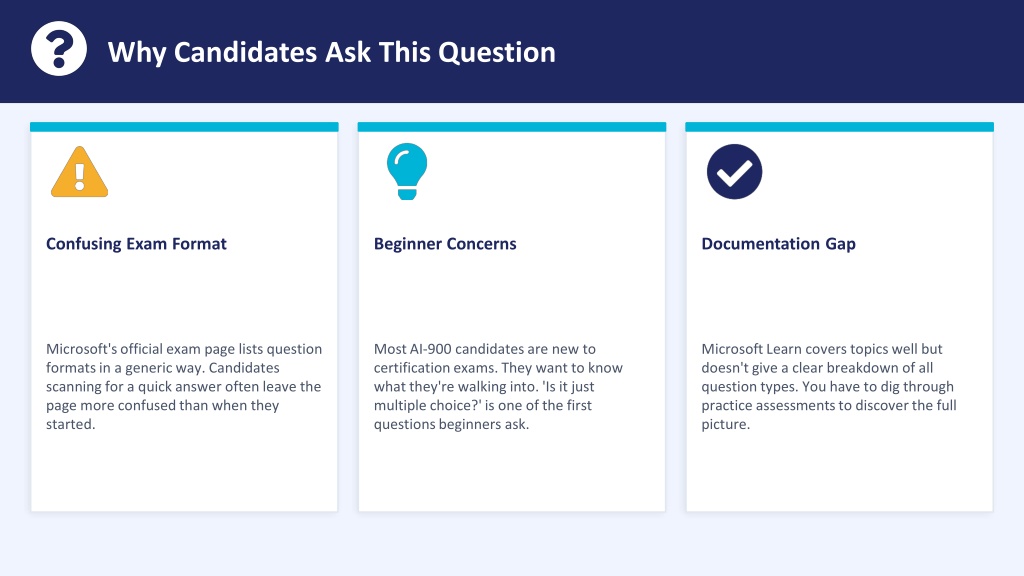Click the orange warning triangle icon

click(x=80, y=172)
